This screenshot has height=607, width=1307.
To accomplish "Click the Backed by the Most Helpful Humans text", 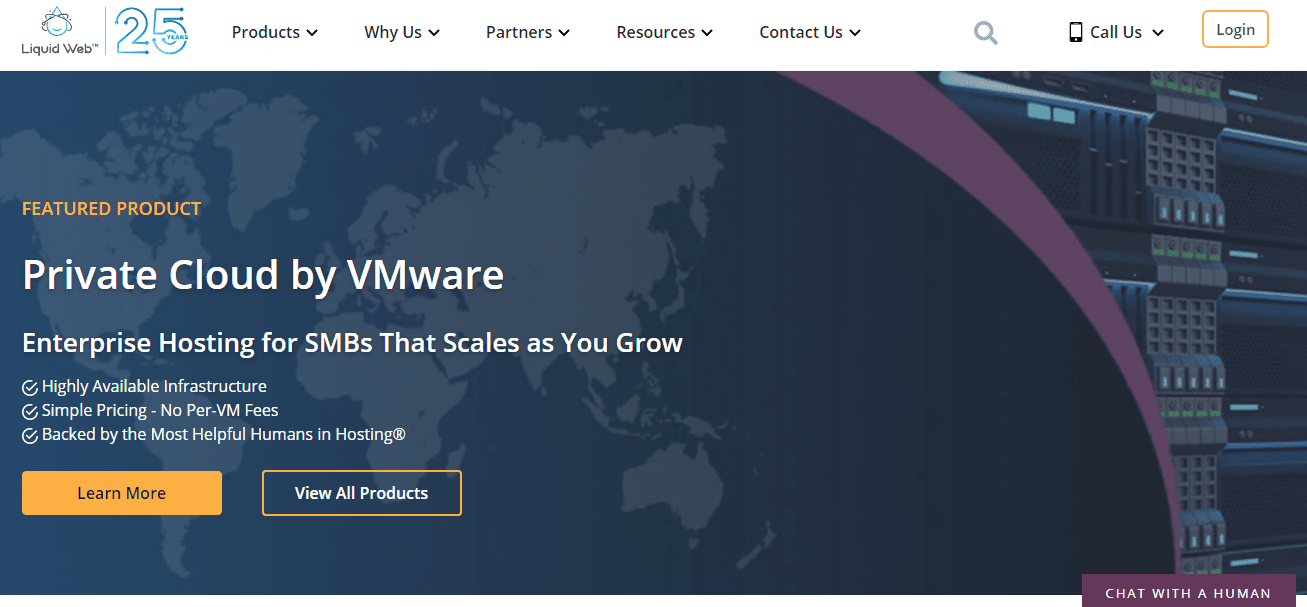I will pyautogui.click(x=224, y=435).
